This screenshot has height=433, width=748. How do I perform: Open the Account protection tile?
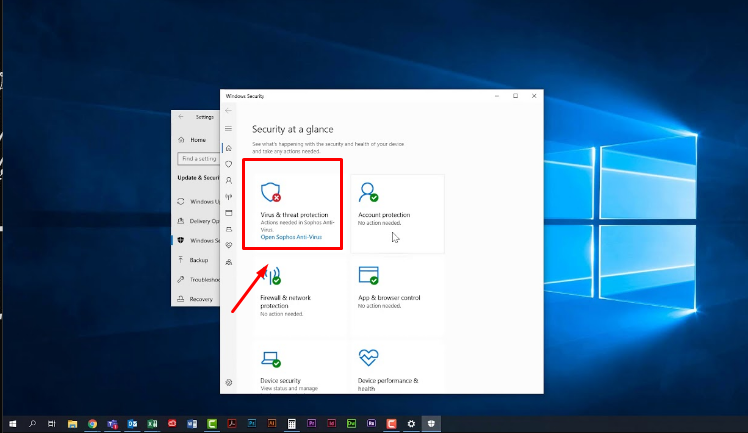(x=397, y=213)
